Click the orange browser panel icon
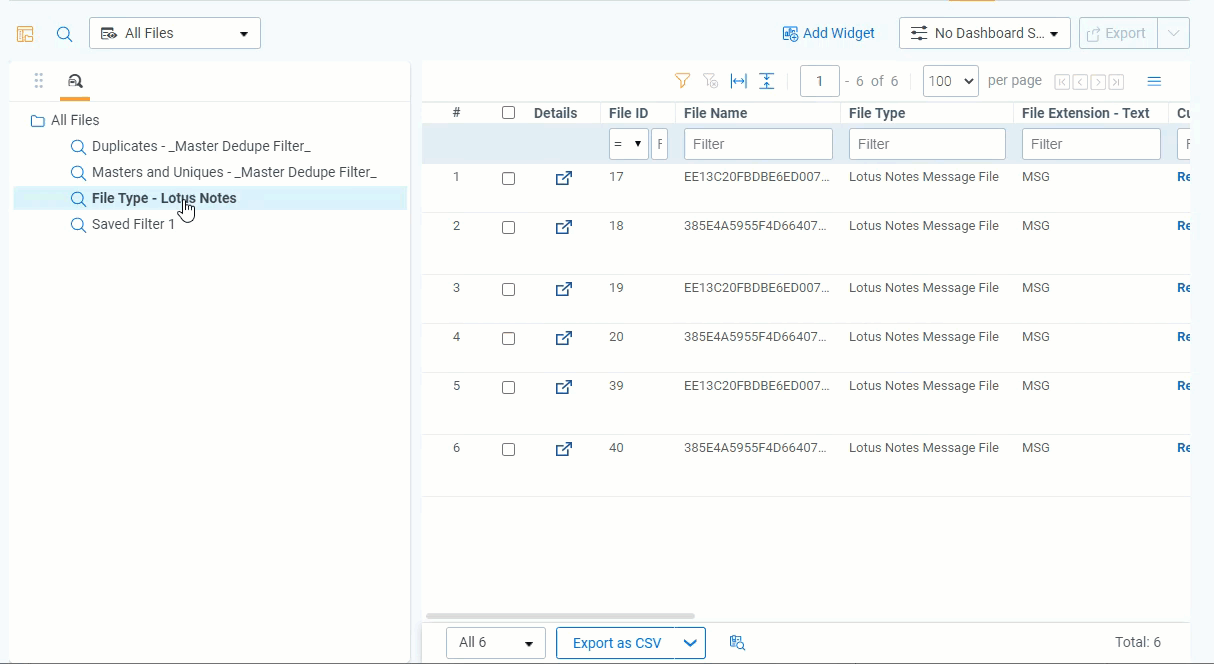Viewport: 1214px width, 664px height. pos(25,34)
